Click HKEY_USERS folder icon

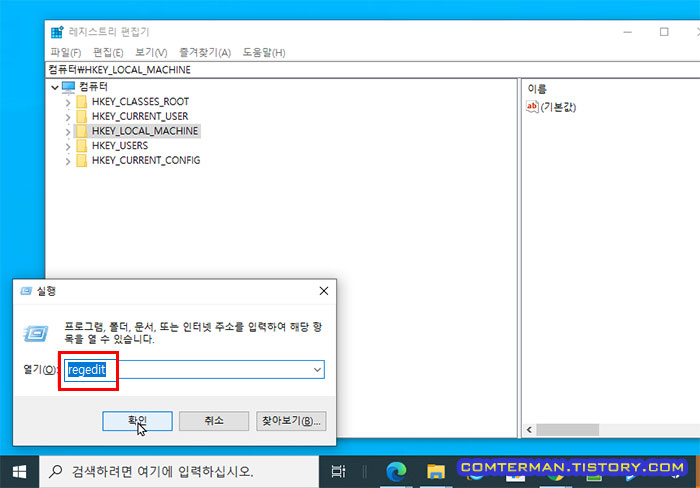point(81,146)
